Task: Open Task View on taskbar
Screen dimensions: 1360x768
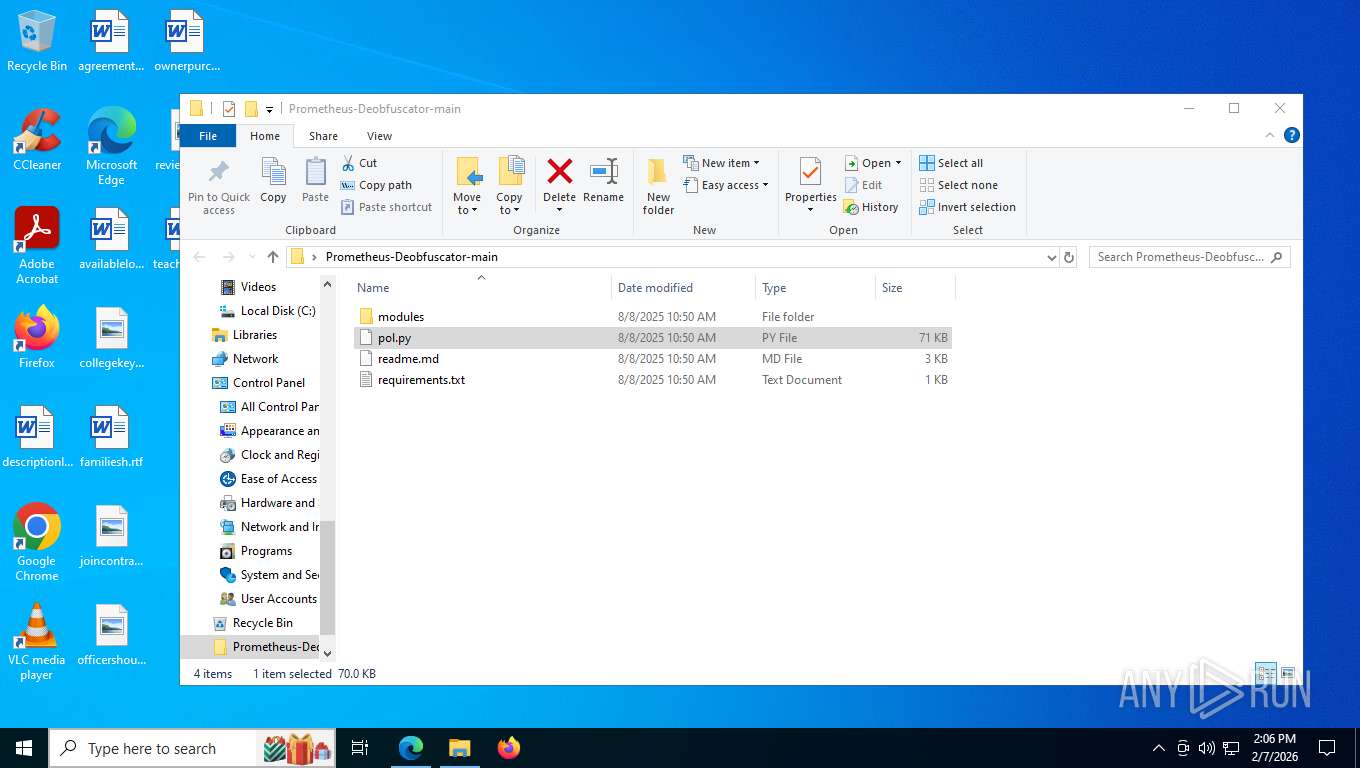Action: point(360,748)
